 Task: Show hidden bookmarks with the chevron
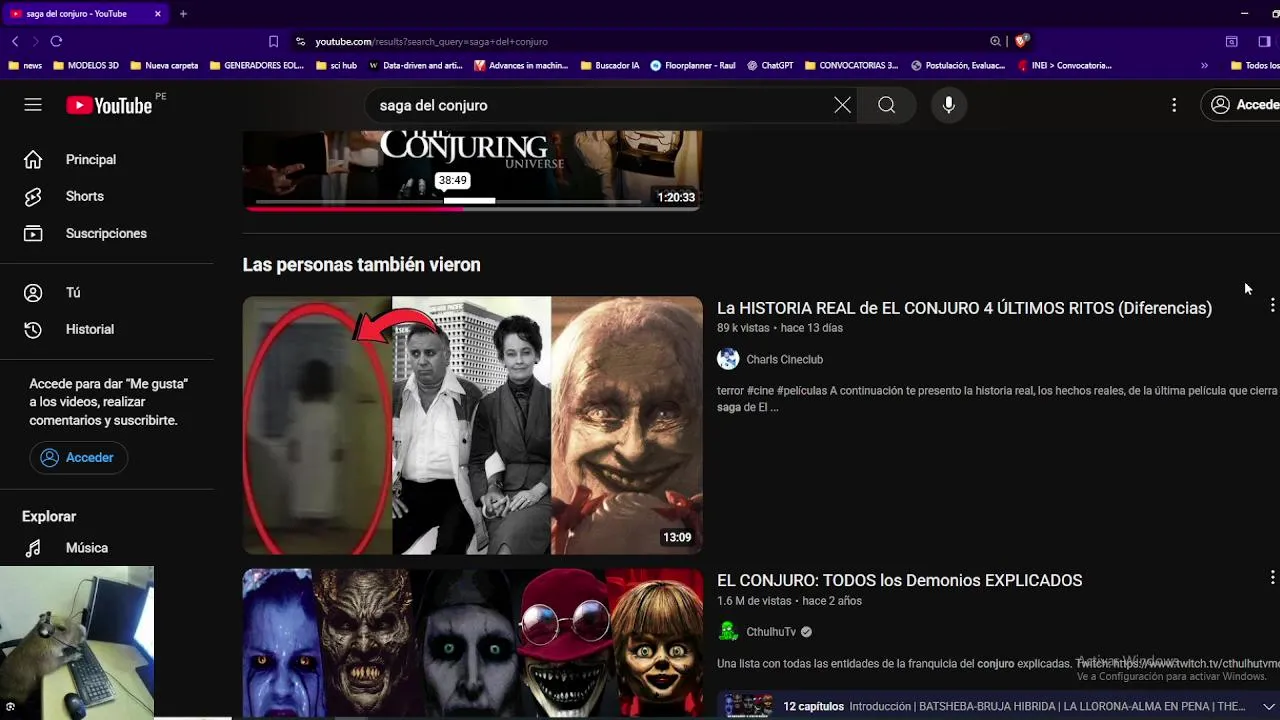point(1204,65)
